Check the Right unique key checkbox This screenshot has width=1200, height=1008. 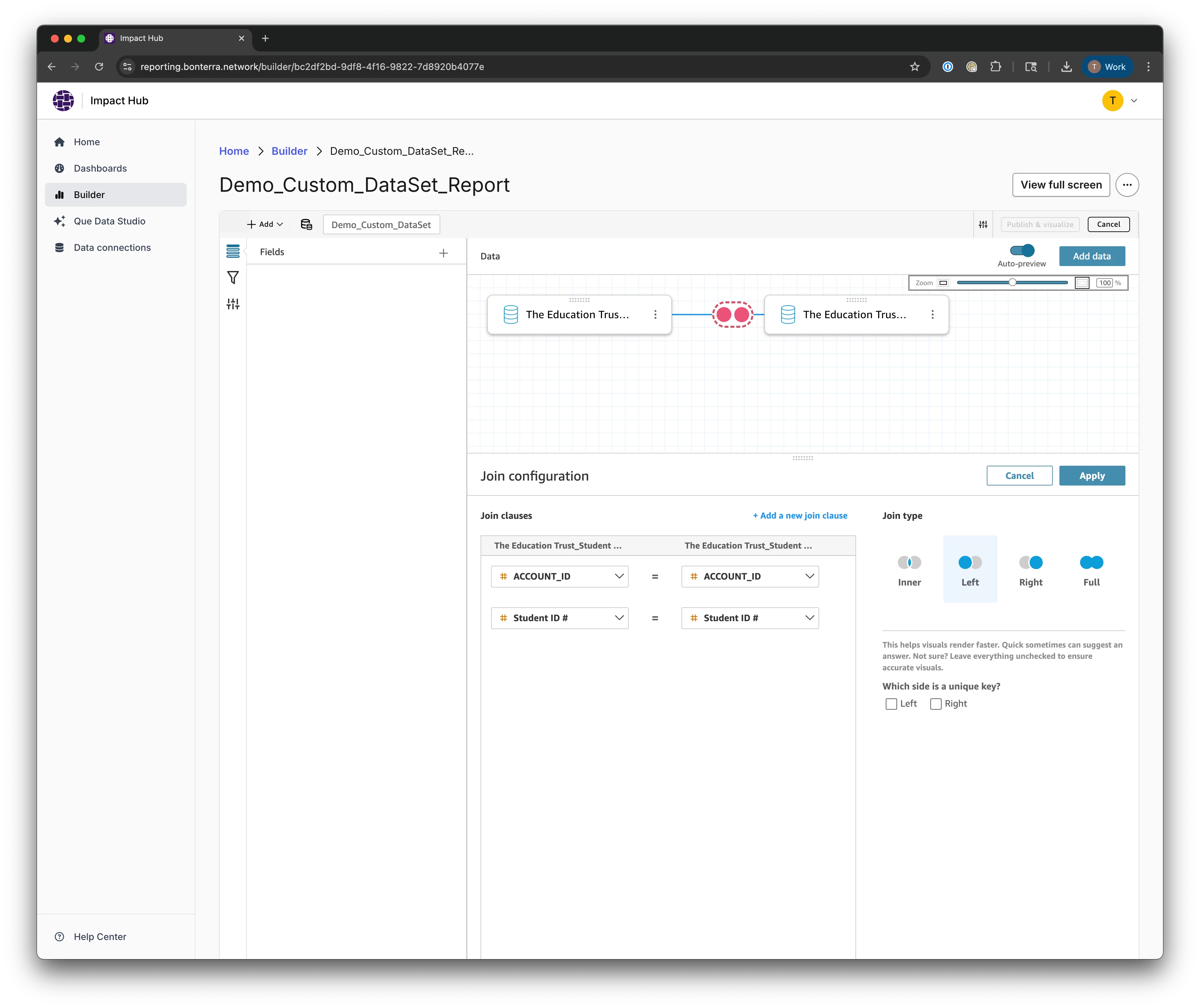tap(935, 704)
